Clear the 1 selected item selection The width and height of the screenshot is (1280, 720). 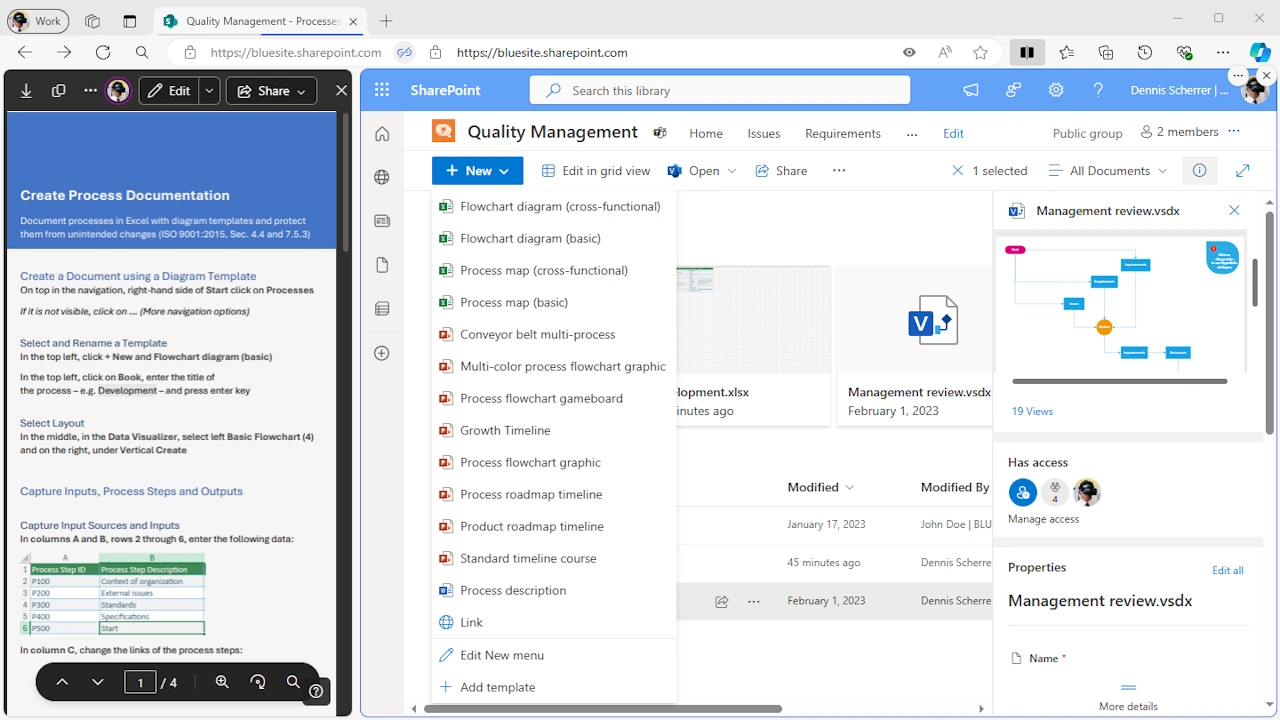(958, 171)
